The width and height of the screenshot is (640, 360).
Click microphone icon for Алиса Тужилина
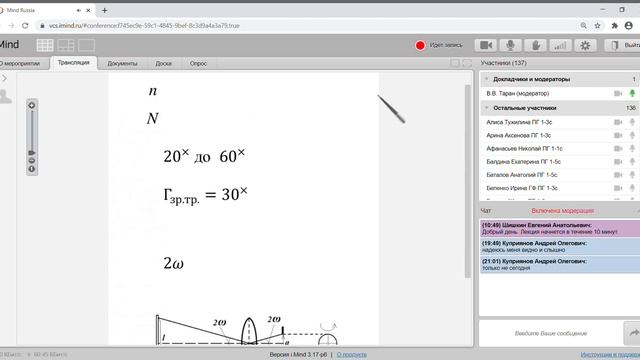pyautogui.click(x=632, y=122)
